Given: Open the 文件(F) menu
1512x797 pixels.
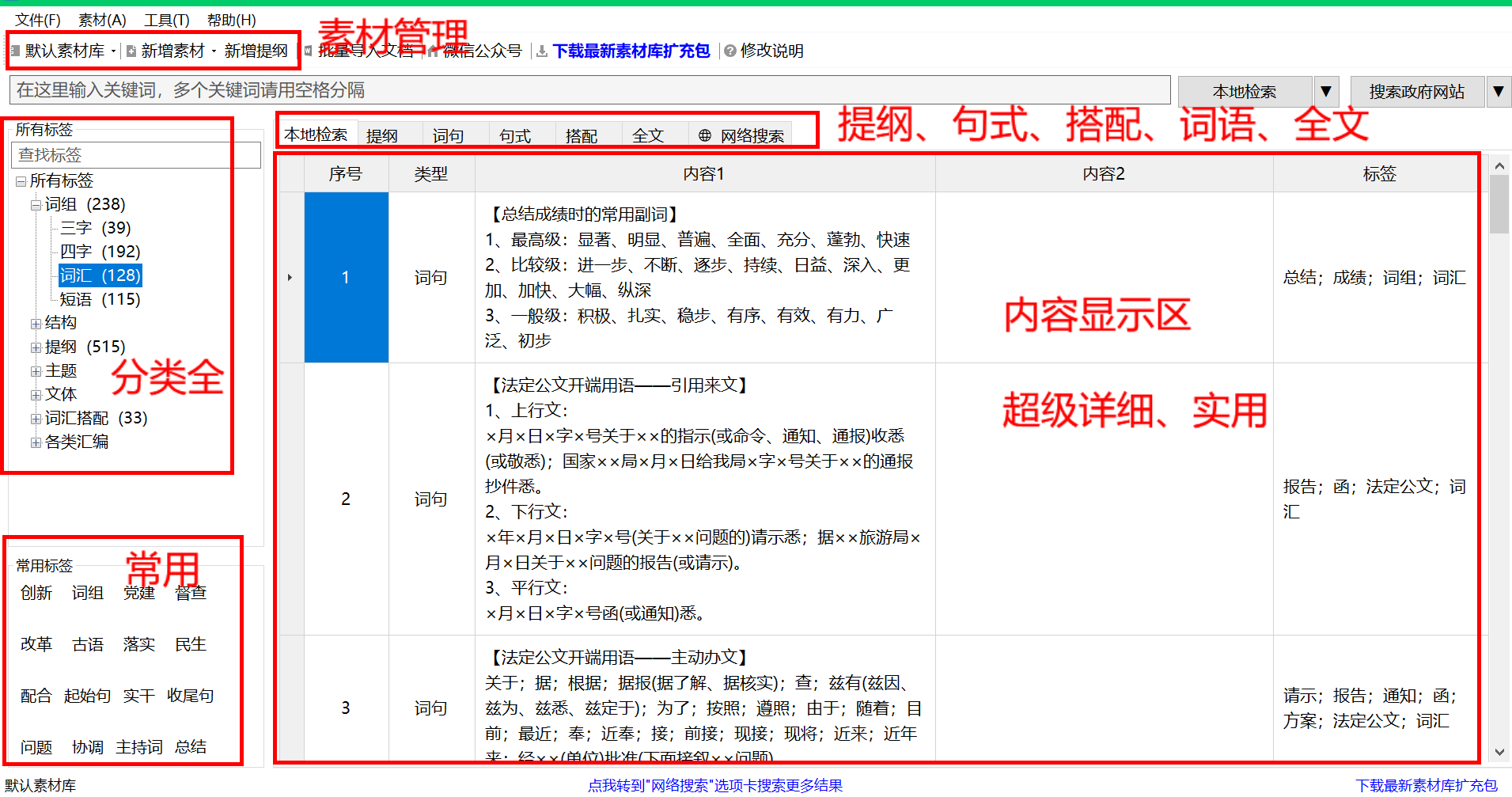Looking at the screenshot, I should [x=38, y=20].
